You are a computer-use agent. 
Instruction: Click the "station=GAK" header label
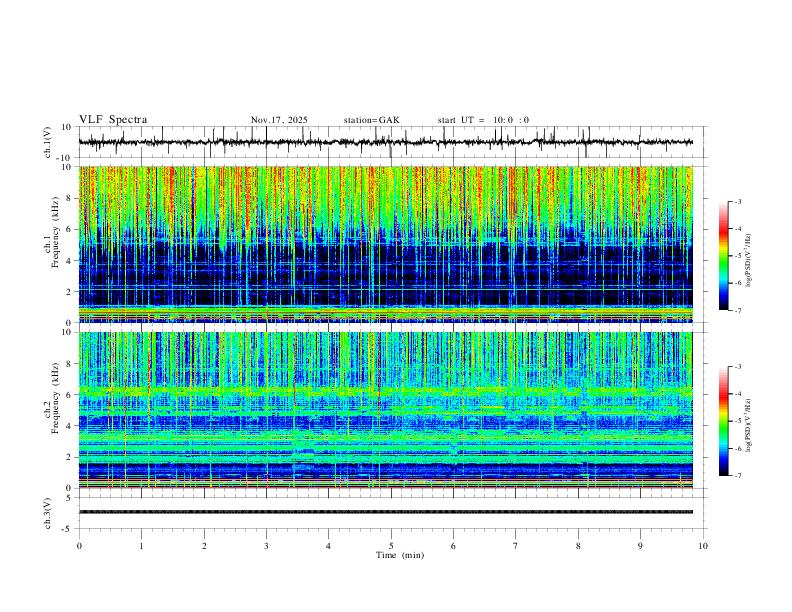(x=372, y=120)
